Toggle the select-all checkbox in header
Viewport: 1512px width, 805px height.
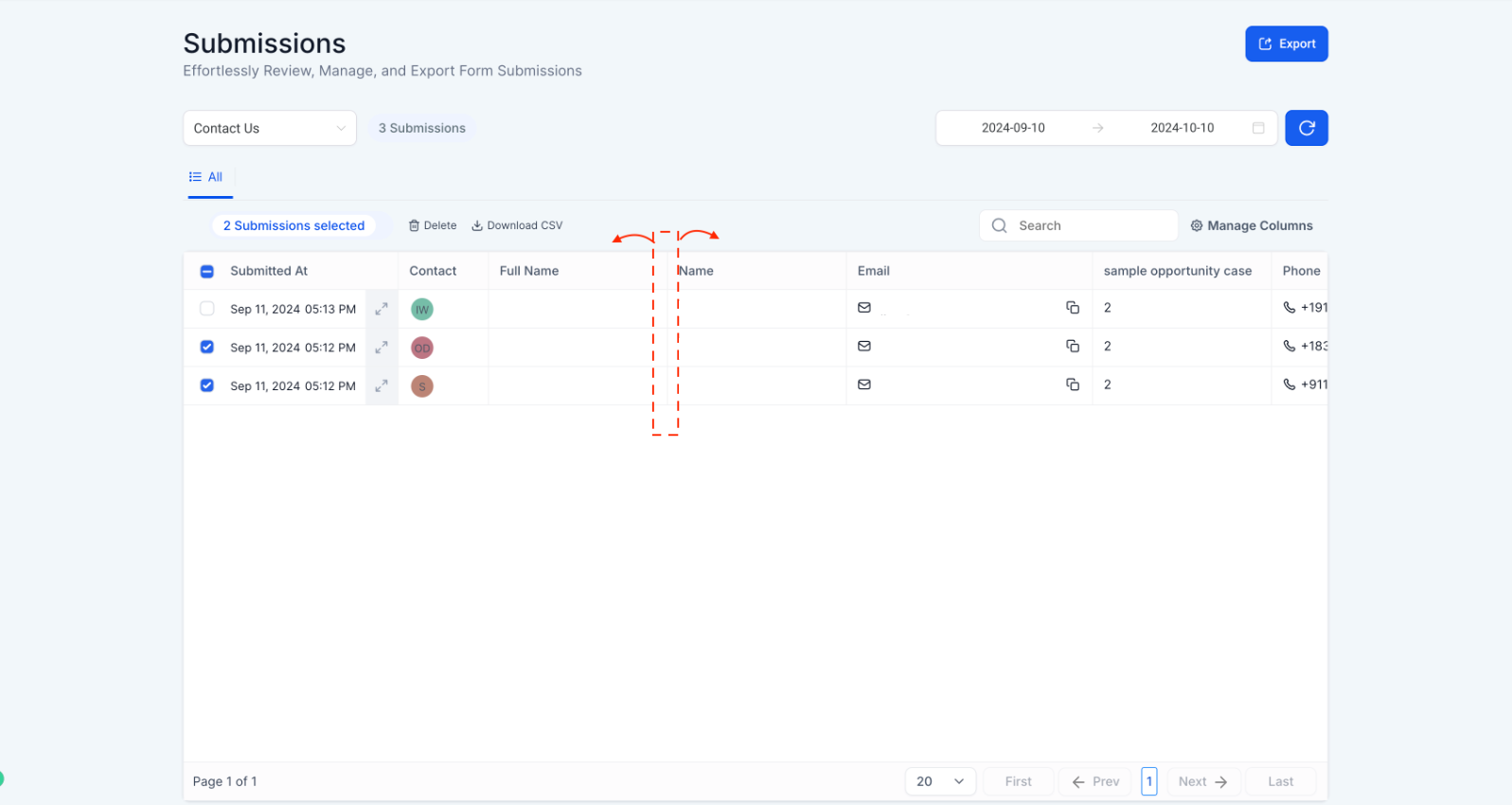(207, 272)
